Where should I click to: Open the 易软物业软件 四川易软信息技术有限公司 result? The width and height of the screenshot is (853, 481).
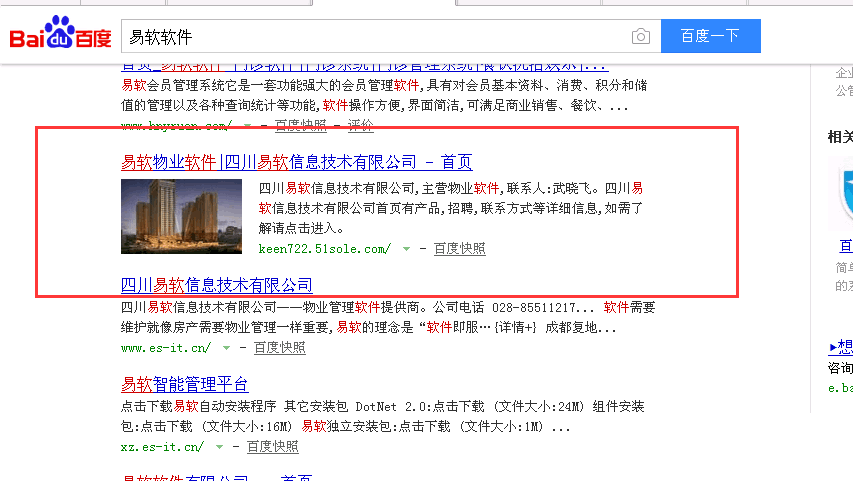[296, 163]
